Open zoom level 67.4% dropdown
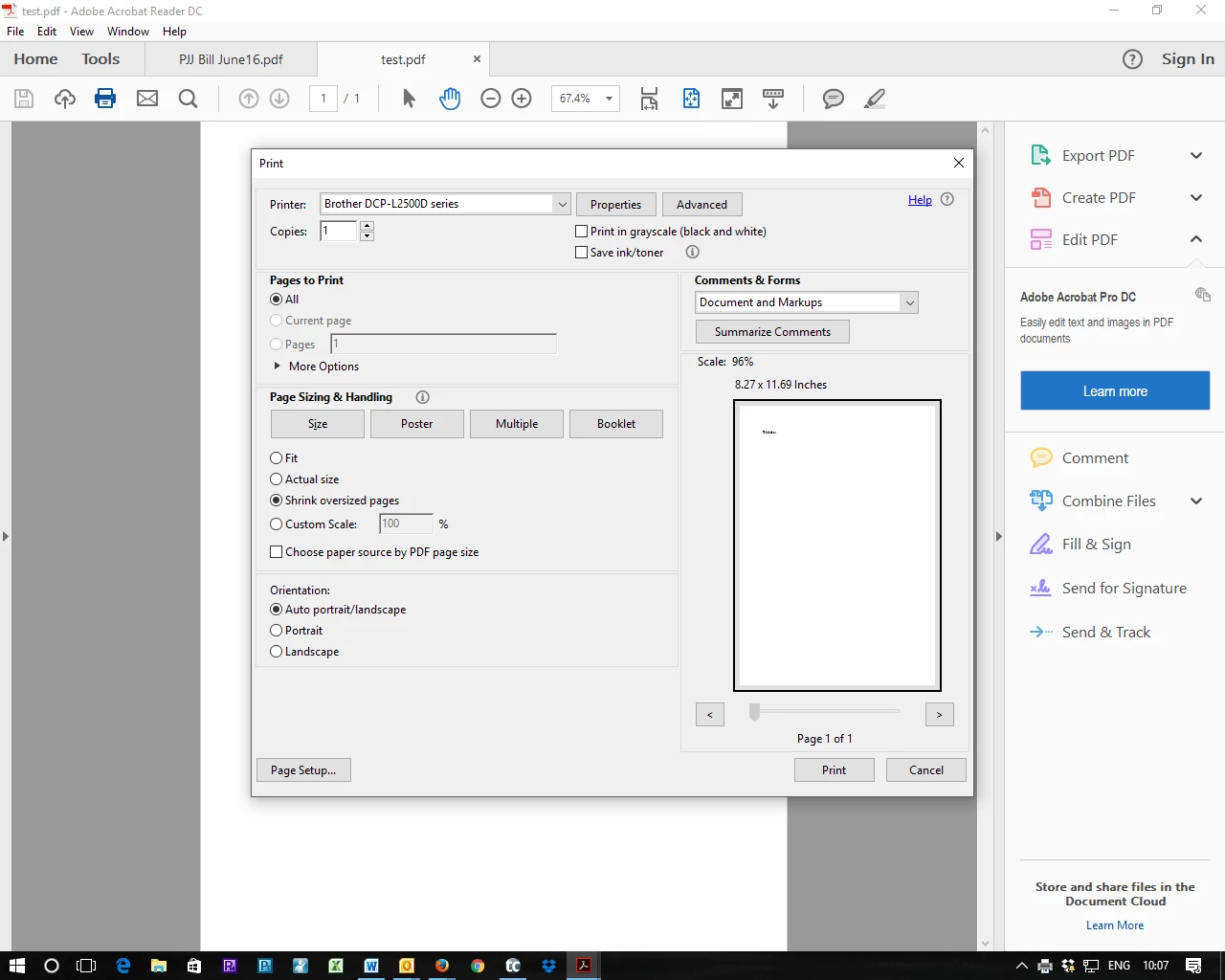The width and height of the screenshot is (1225, 980). coord(609,99)
